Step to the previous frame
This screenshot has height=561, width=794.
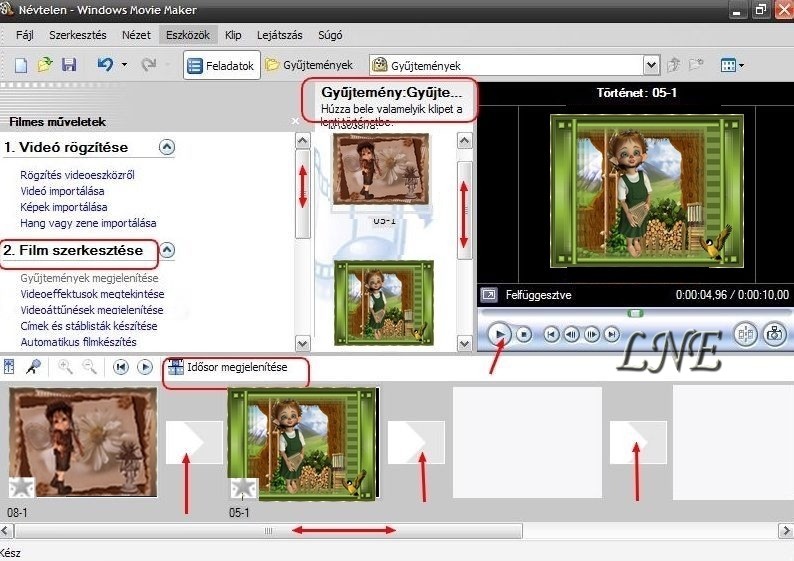click(572, 334)
